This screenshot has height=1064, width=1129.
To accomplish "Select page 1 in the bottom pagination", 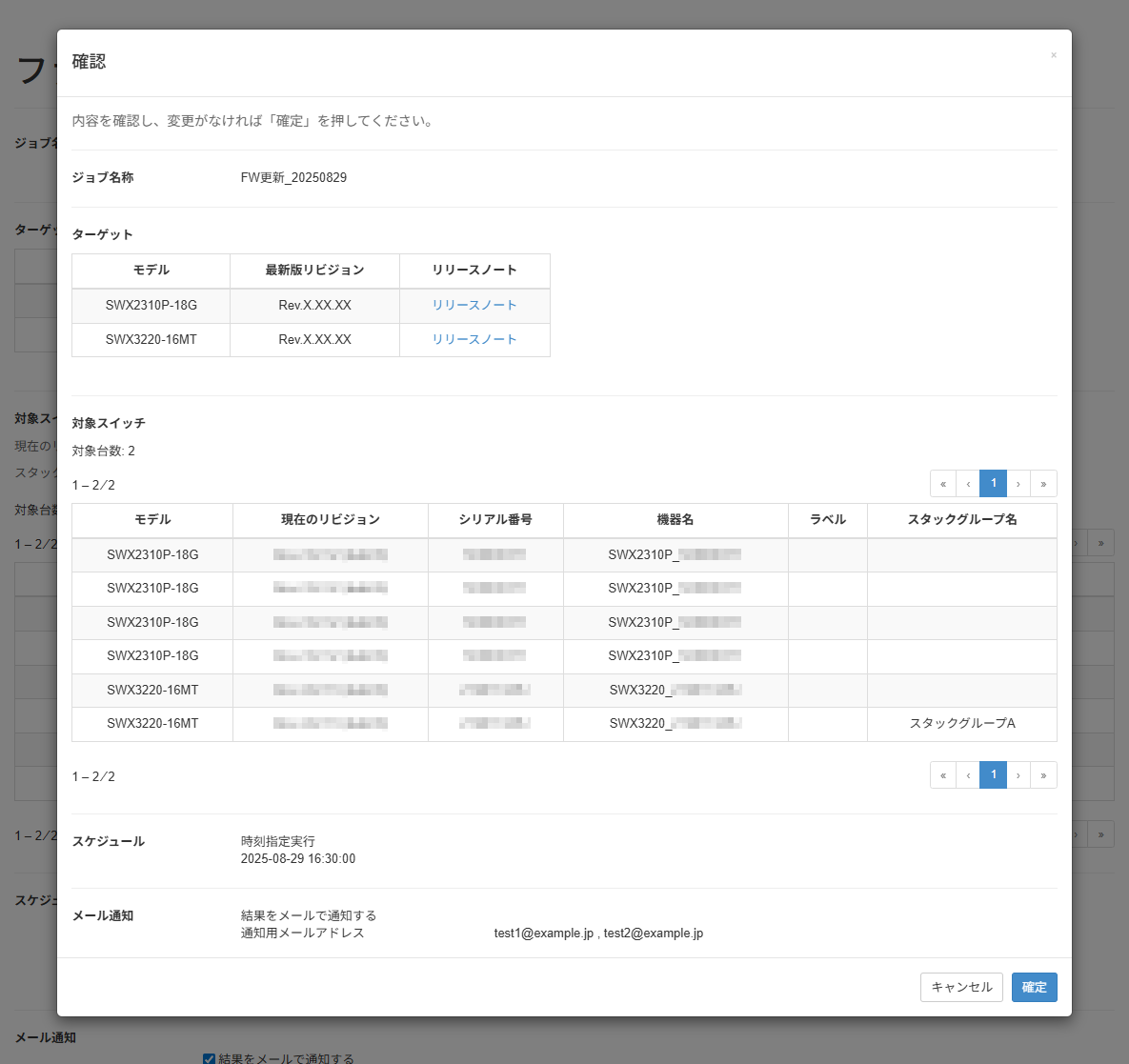I will pos(993,774).
